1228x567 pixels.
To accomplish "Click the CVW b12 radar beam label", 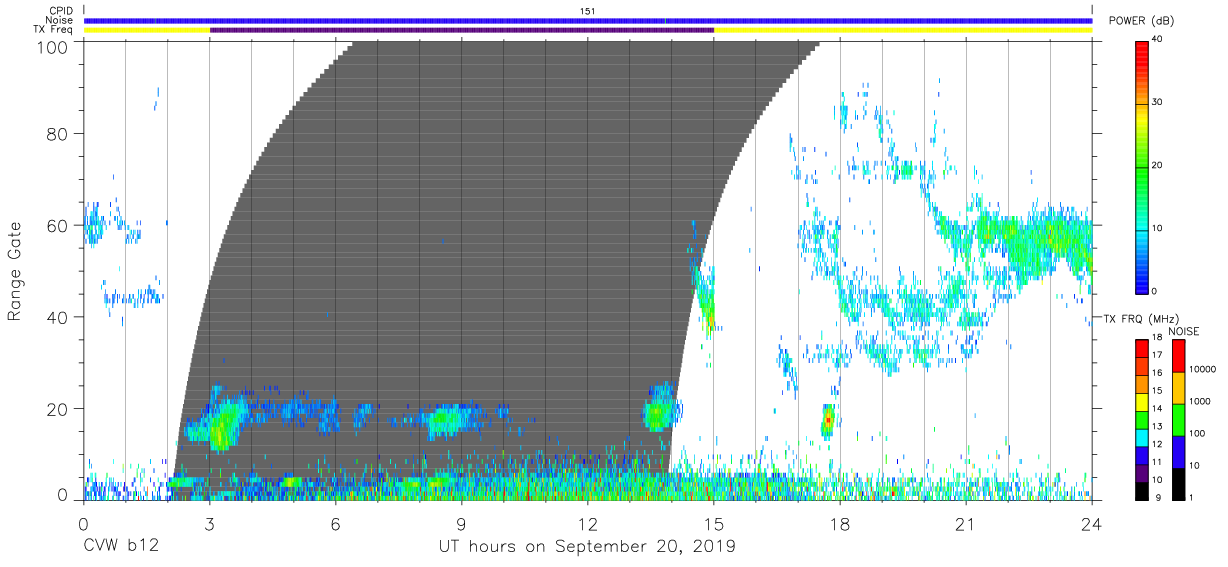I will click(x=121, y=547).
